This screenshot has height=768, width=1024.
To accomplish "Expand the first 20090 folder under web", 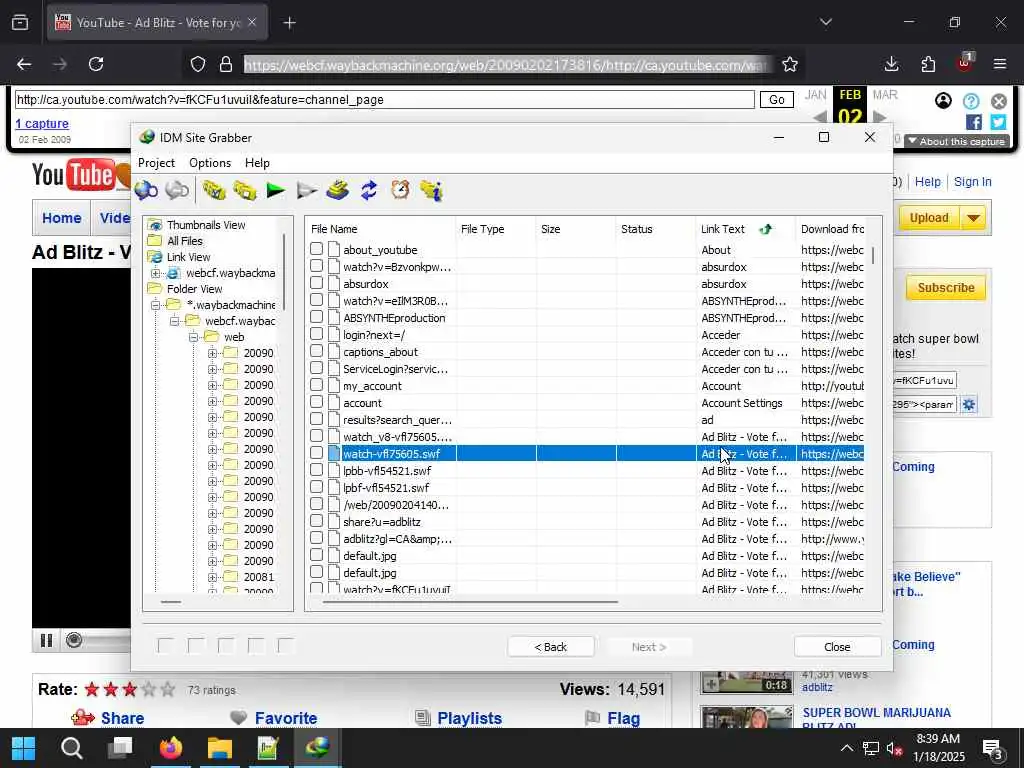I will 212,353.
